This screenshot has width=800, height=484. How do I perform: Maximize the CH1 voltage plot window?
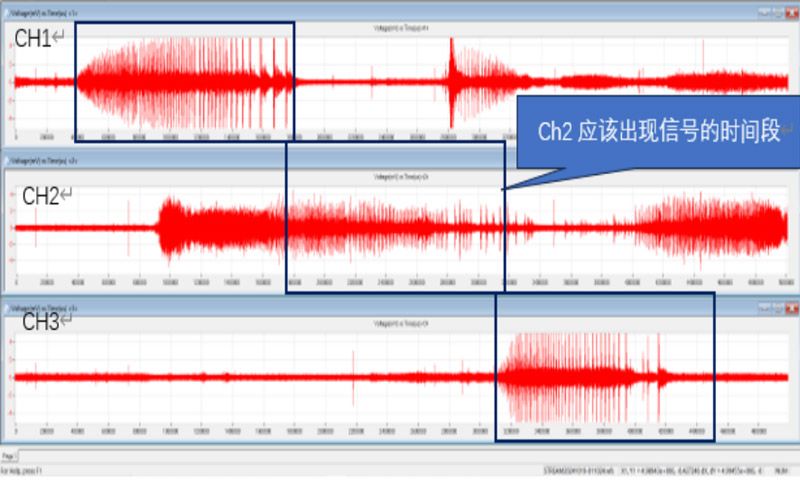pyautogui.click(x=778, y=12)
